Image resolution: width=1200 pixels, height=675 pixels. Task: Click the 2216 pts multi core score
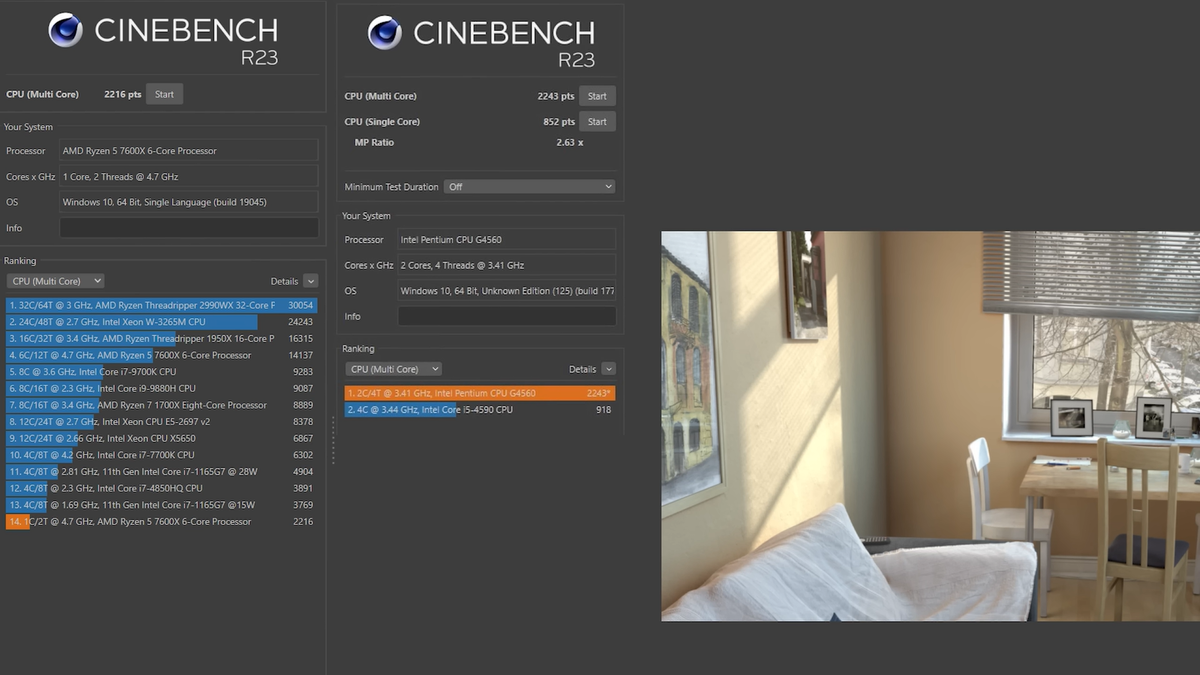coord(123,94)
